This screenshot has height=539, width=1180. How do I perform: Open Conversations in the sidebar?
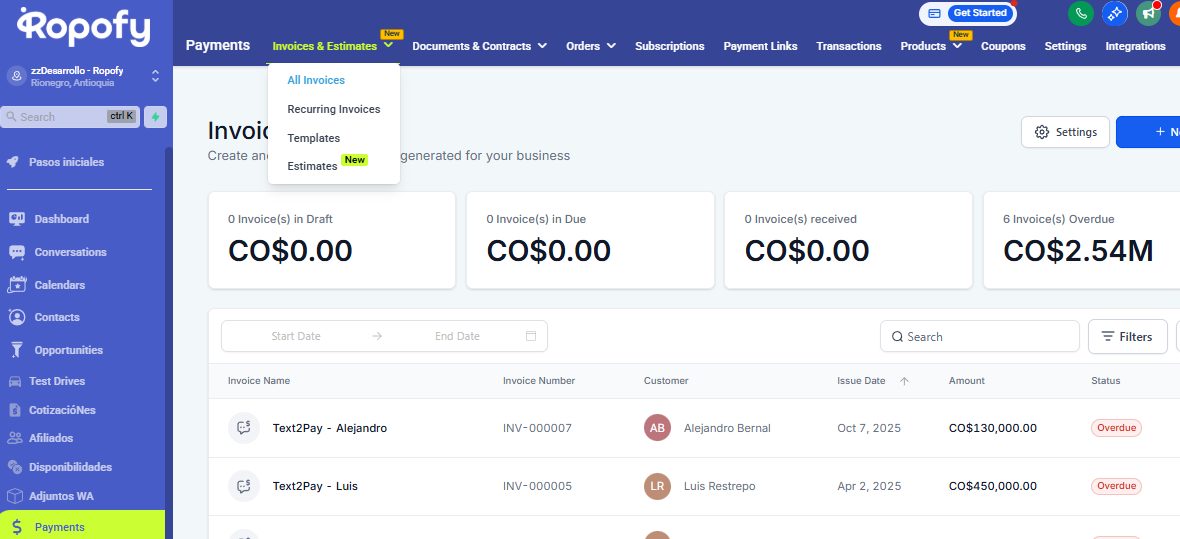[x=70, y=252]
